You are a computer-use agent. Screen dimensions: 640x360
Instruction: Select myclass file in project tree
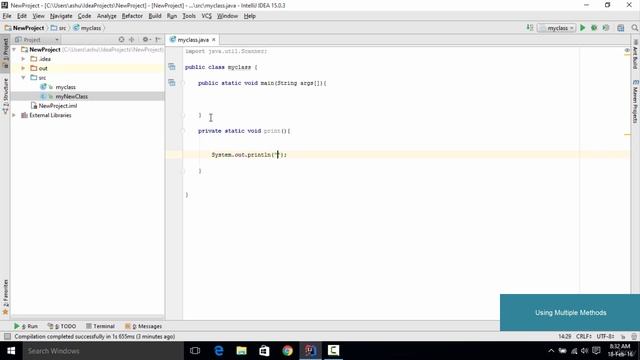66,87
